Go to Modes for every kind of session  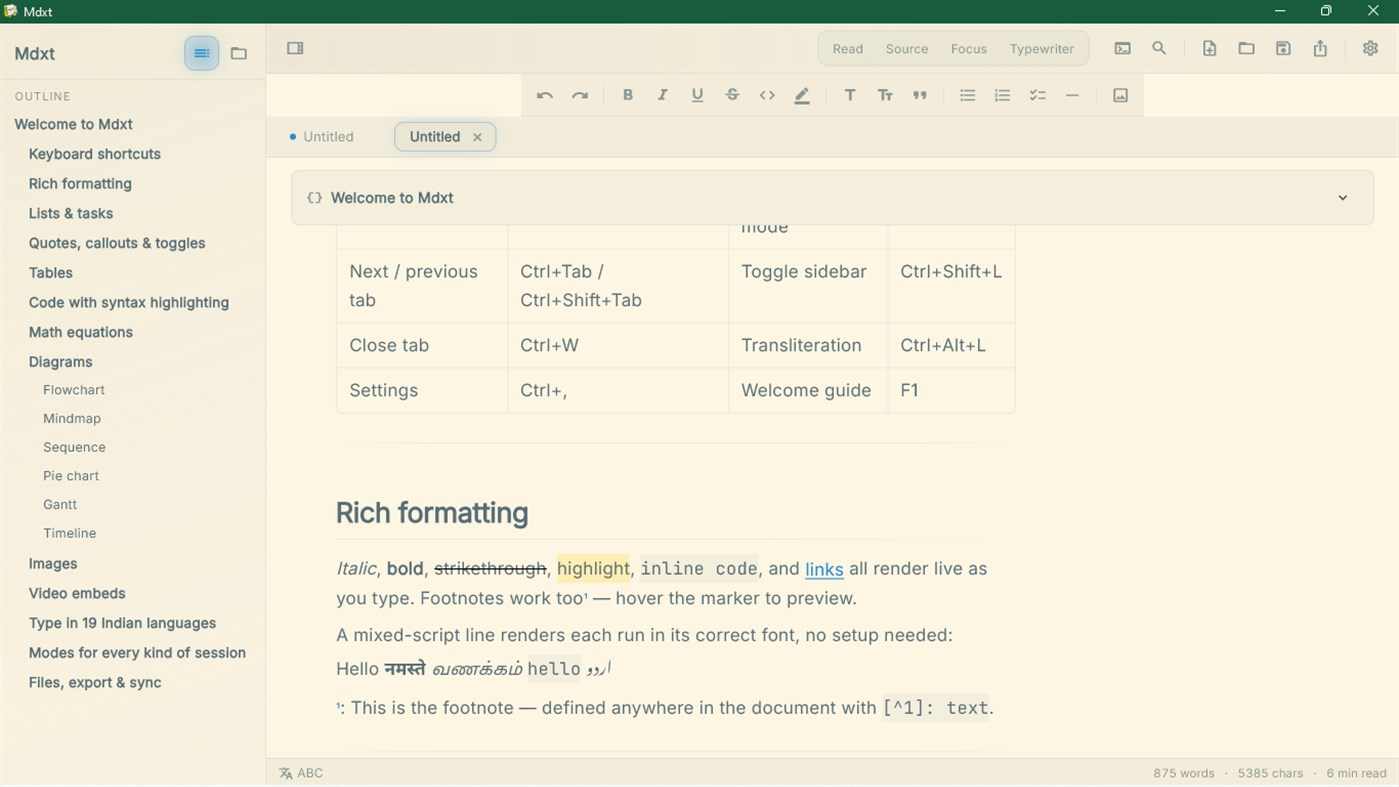(137, 653)
